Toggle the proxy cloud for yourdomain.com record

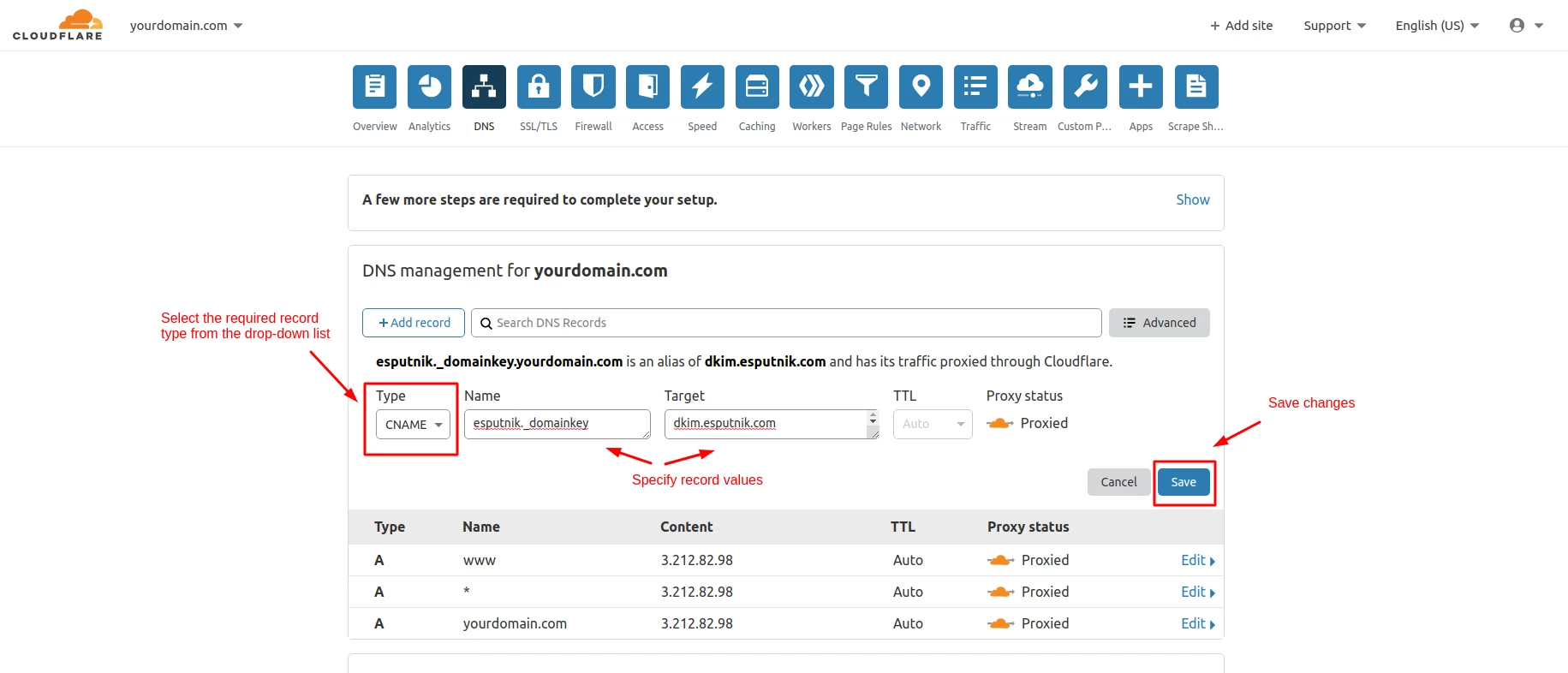point(1000,623)
